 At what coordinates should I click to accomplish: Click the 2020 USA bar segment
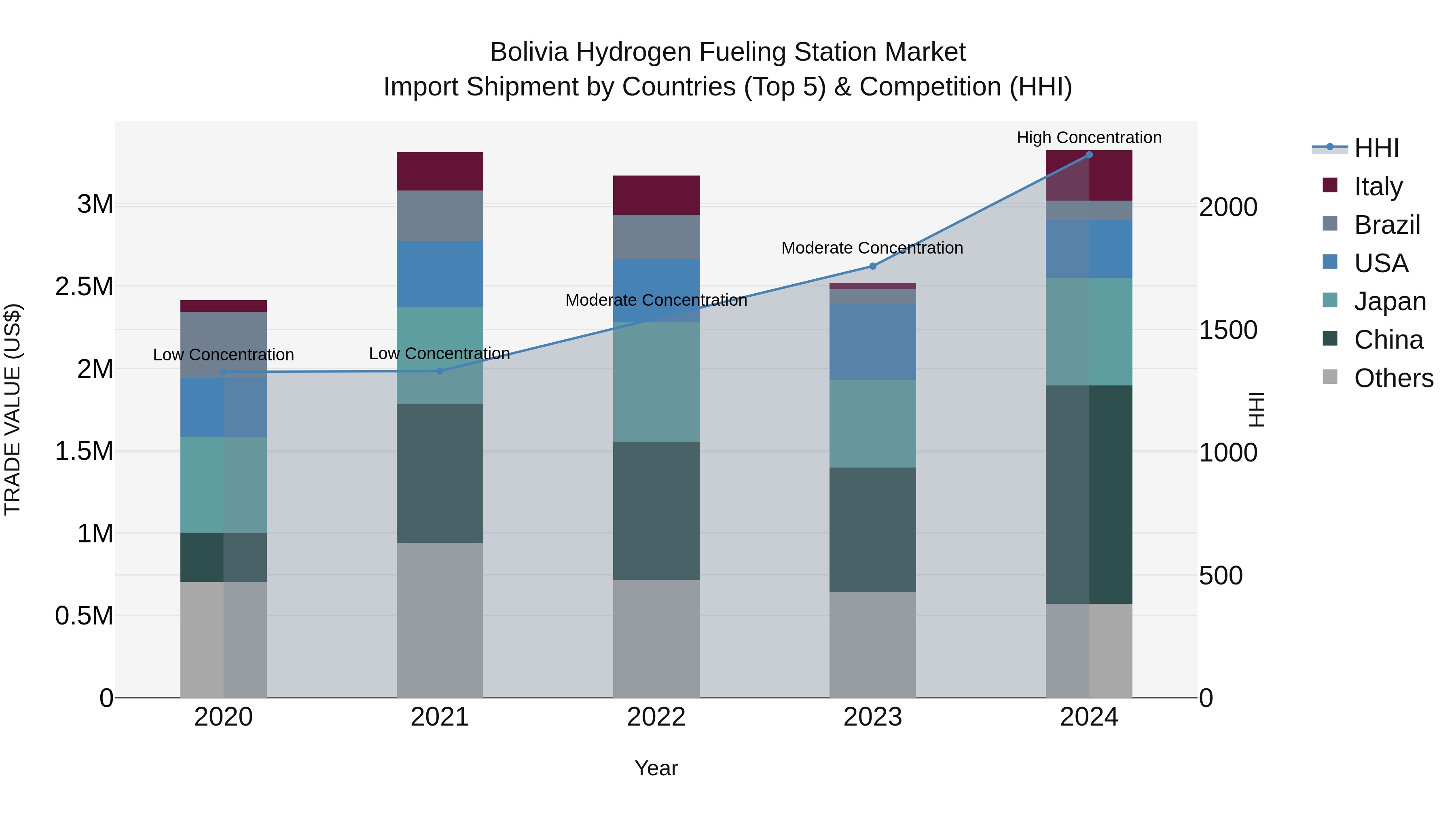pos(223,408)
